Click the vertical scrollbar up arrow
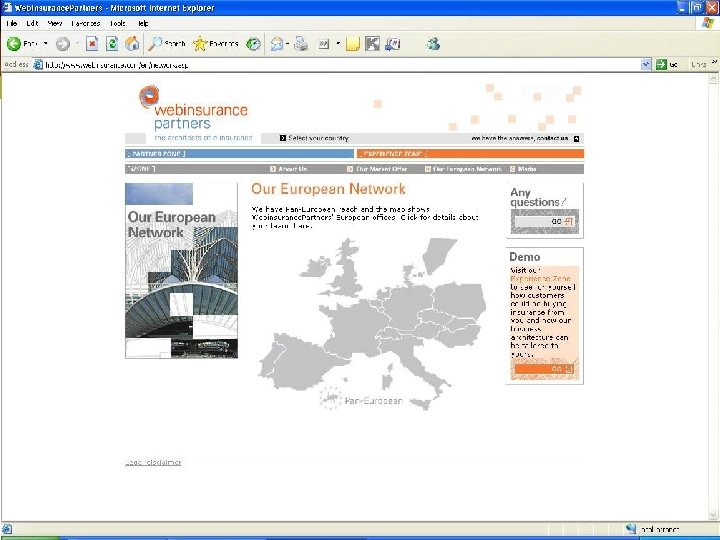This screenshot has height=540, width=720. tap(713, 79)
